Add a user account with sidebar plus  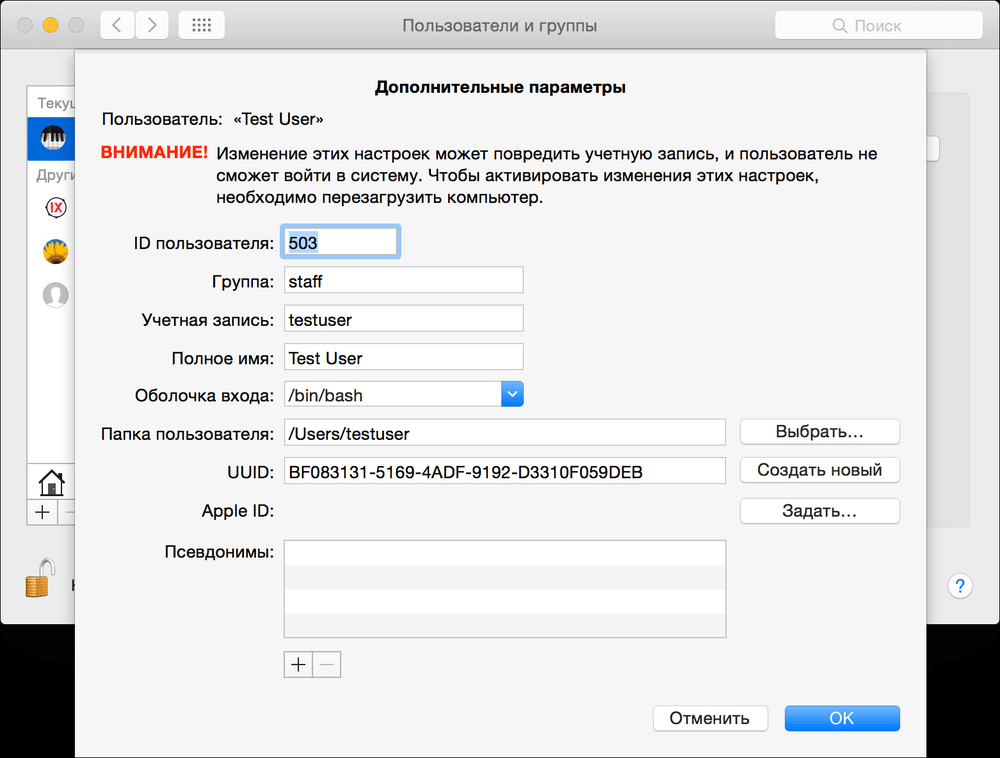(42, 512)
